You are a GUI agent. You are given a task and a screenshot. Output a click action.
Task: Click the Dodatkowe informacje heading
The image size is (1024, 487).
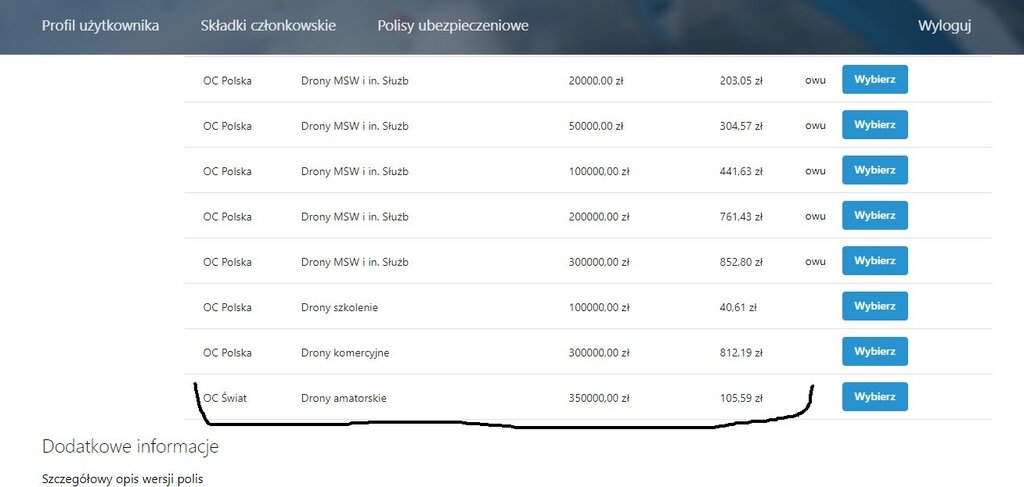pos(130,446)
